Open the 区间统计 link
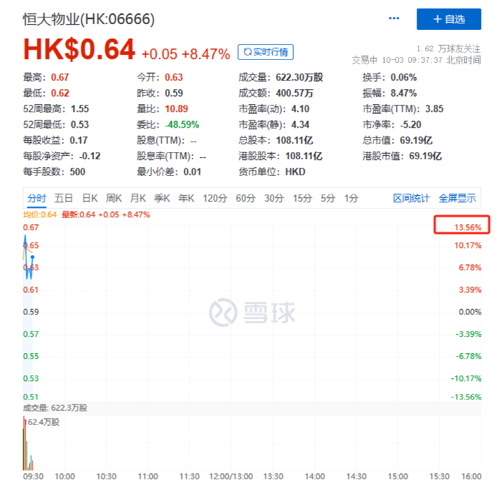 411,198
